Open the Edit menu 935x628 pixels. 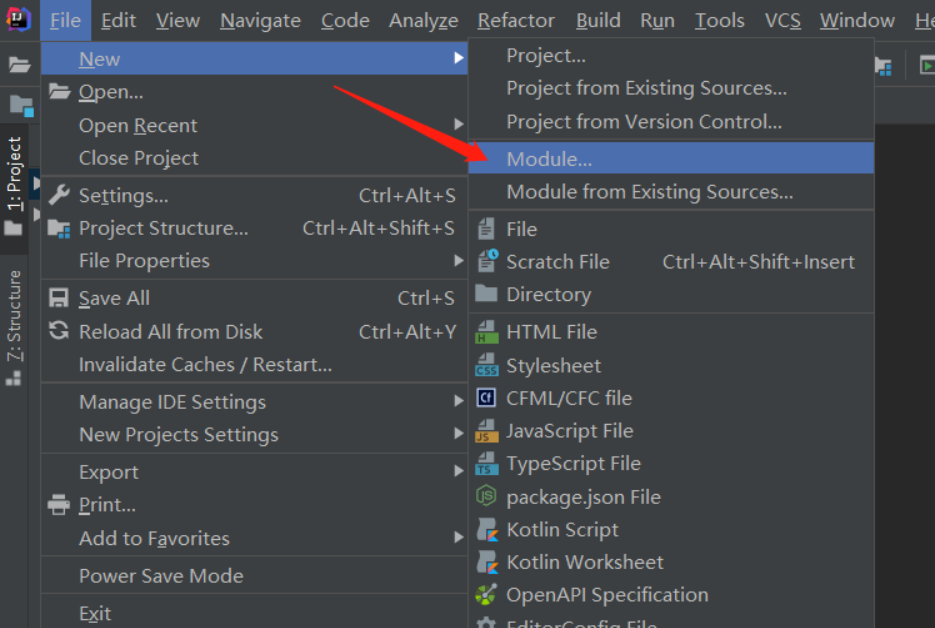(x=118, y=20)
